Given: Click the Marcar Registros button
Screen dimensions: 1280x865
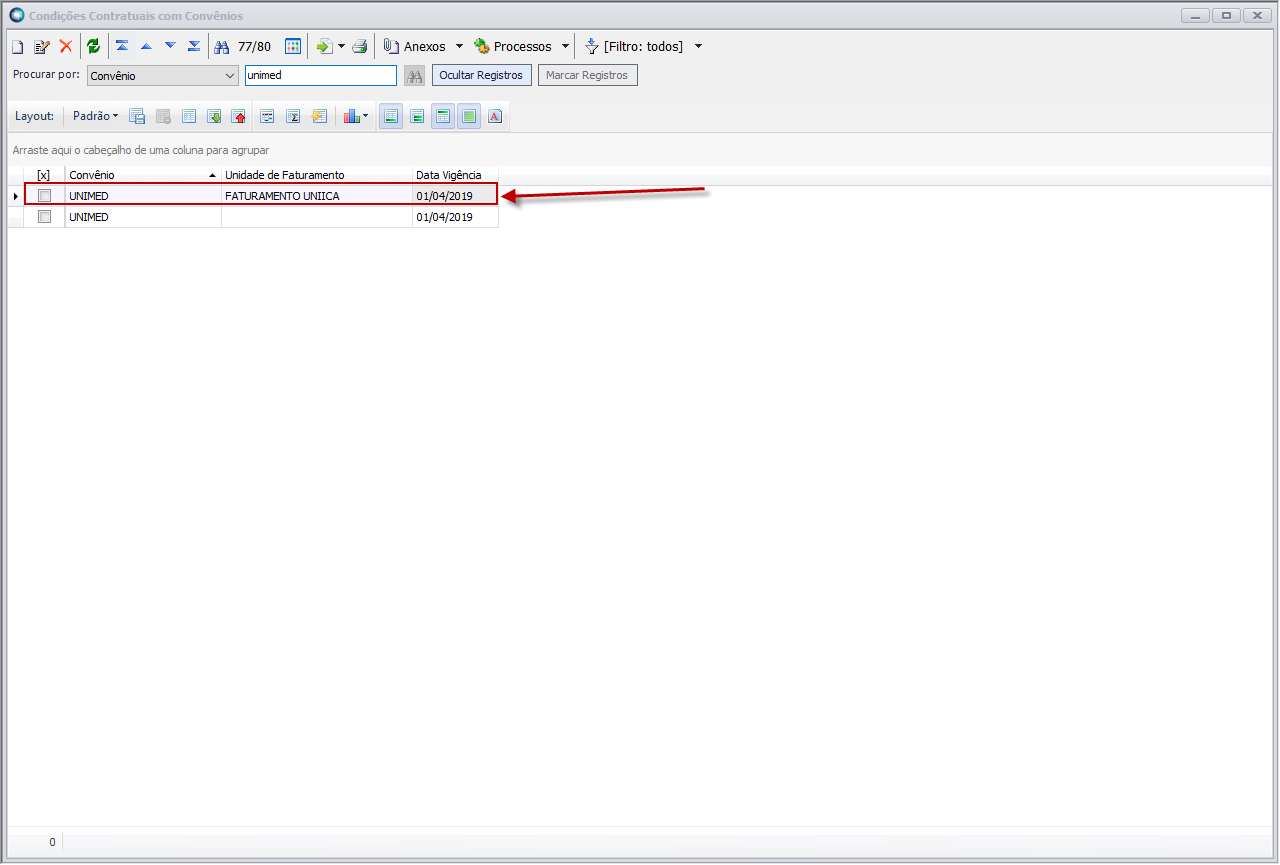Looking at the screenshot, I should tap(587, 76).
